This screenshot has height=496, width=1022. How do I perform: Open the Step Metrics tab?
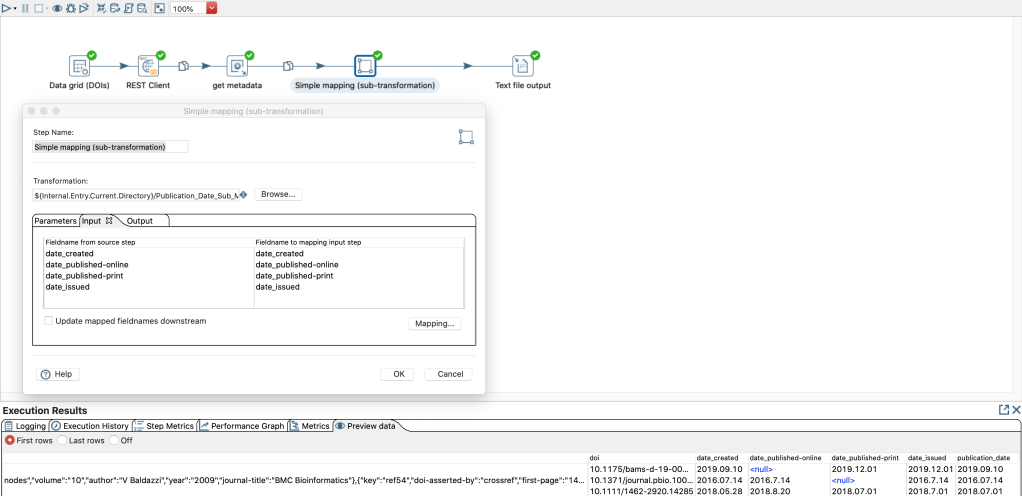pyautogui.click(x=165, y=426)
